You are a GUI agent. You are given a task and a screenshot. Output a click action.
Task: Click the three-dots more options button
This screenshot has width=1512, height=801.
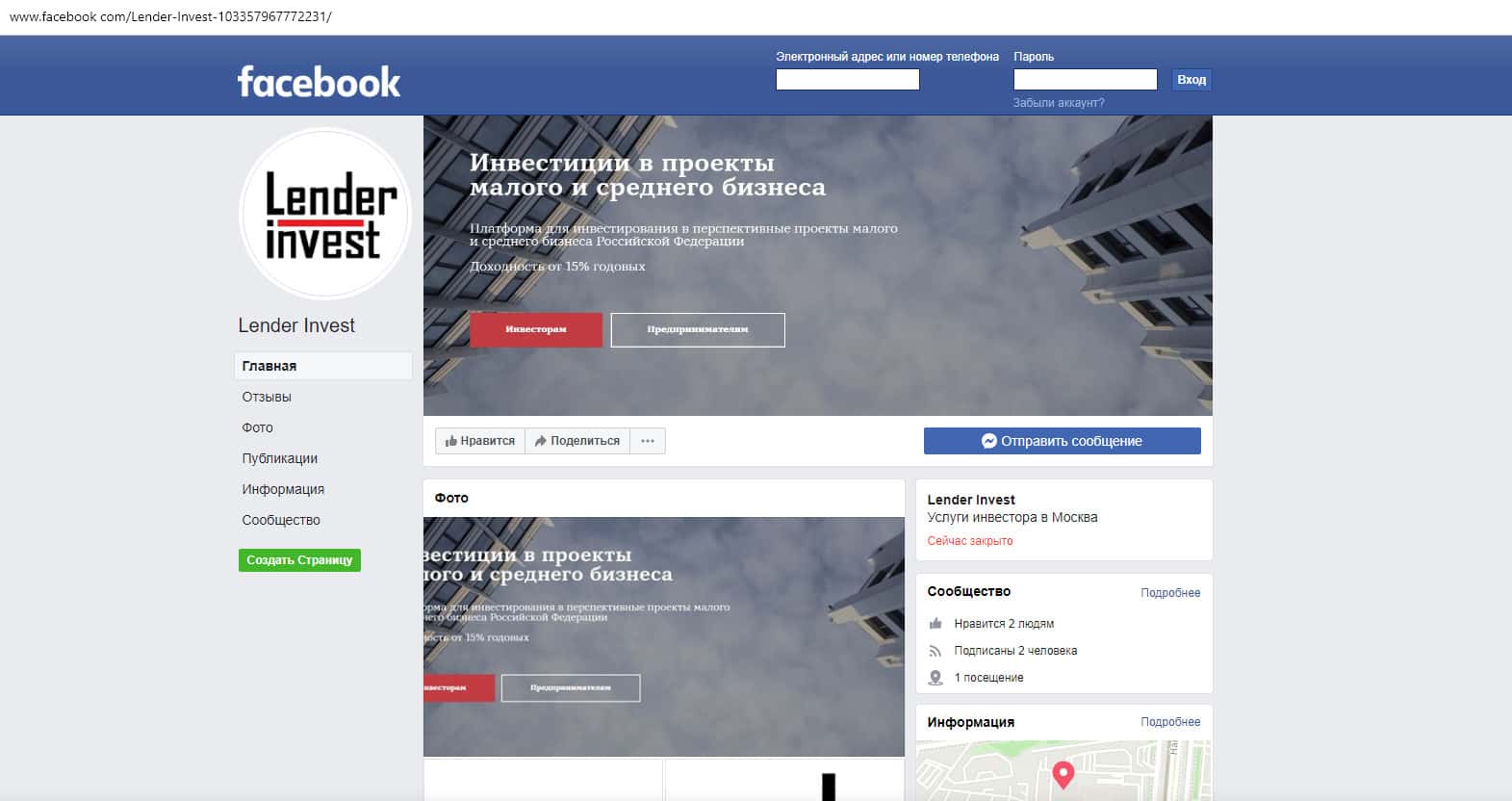(x=648, y=441)
